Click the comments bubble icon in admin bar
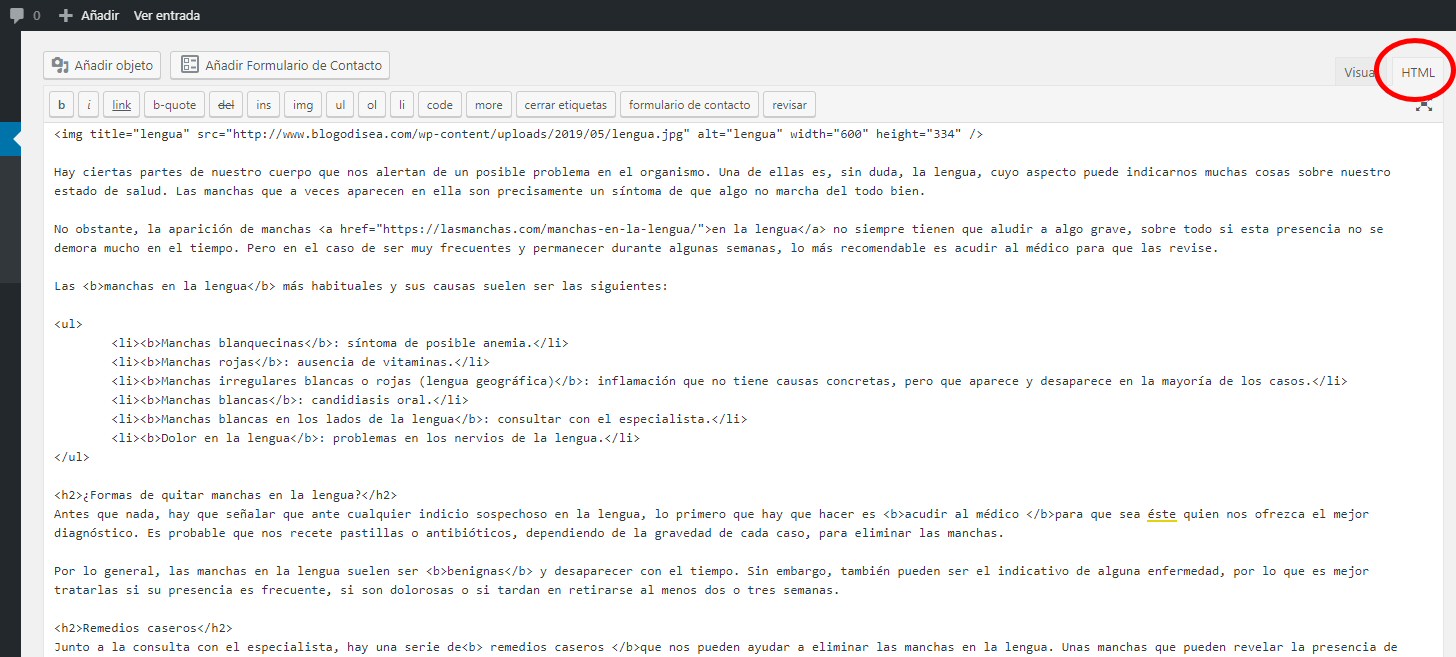Screen dimensions: 1456x657 click(x=17, y=15)
